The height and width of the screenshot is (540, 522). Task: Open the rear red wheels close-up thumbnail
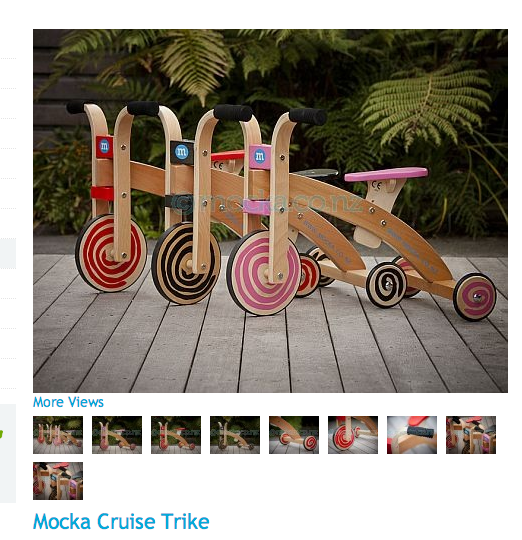pos(294,435)
